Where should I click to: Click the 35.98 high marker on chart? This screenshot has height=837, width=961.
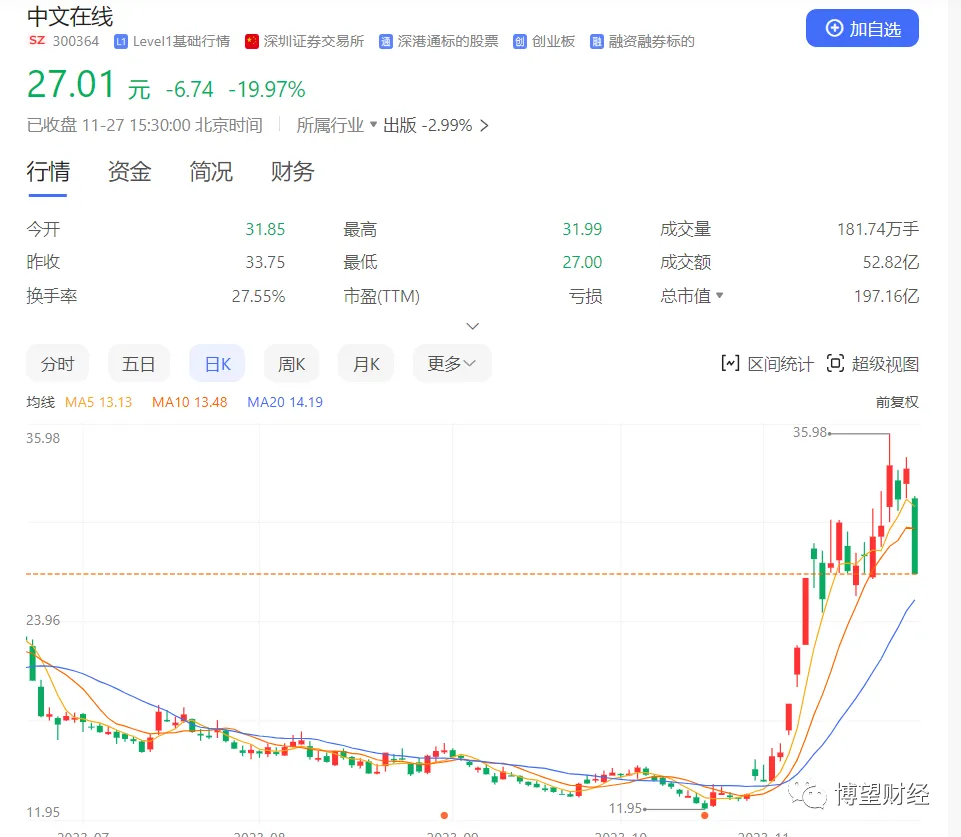pyautogui.click(x=810, y=432)
